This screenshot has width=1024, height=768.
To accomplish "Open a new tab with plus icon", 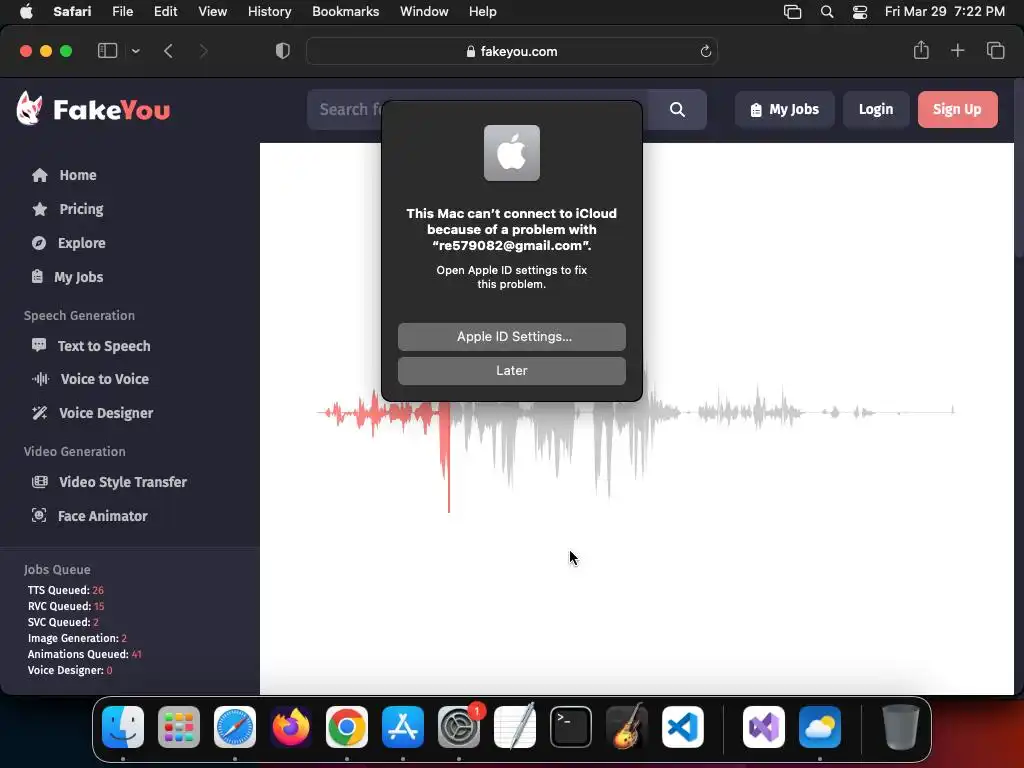I will (x=957, y=50).
